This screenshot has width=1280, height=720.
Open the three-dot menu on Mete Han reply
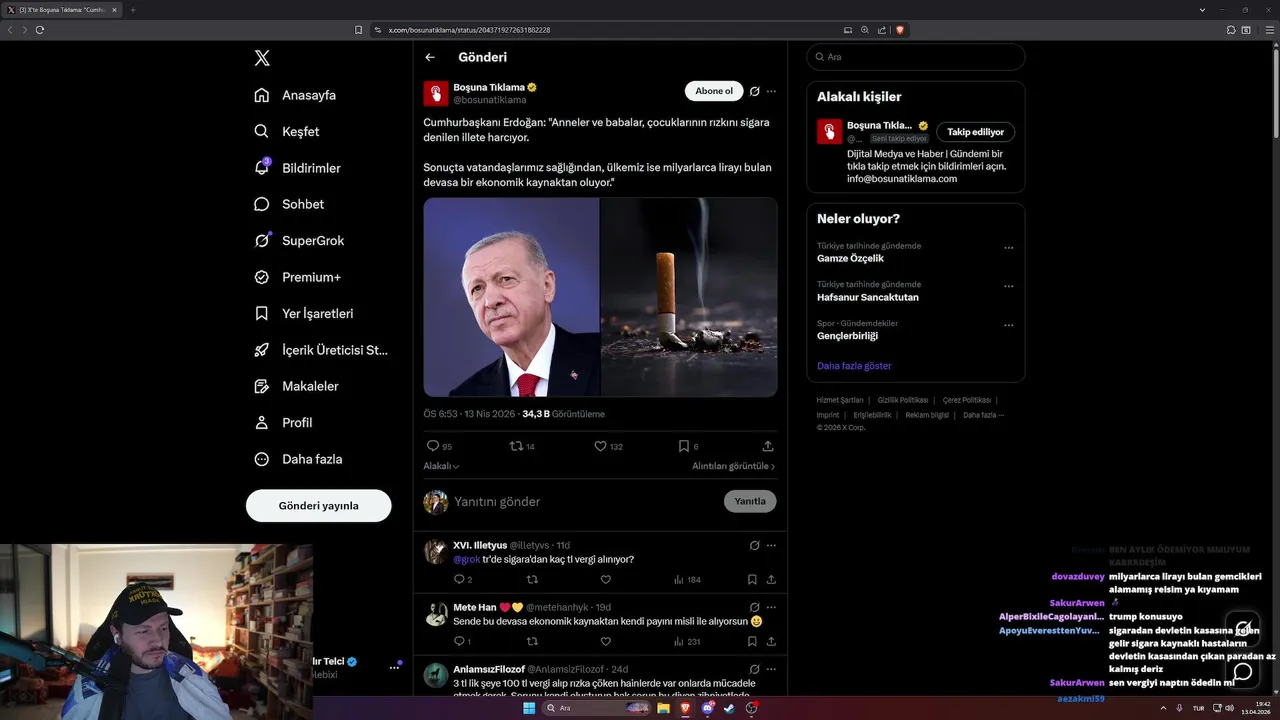771,607
